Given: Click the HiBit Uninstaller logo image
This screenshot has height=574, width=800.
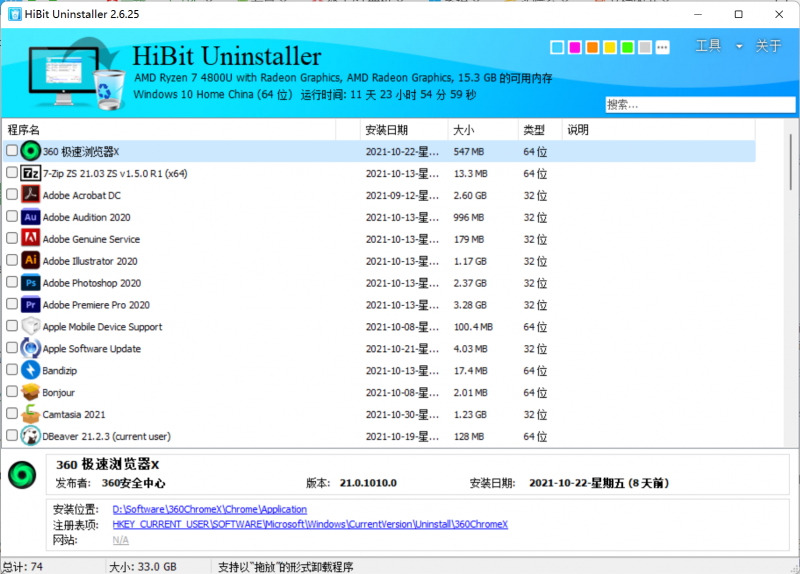Looking at the screenshot, I should (x=76, y=74).
